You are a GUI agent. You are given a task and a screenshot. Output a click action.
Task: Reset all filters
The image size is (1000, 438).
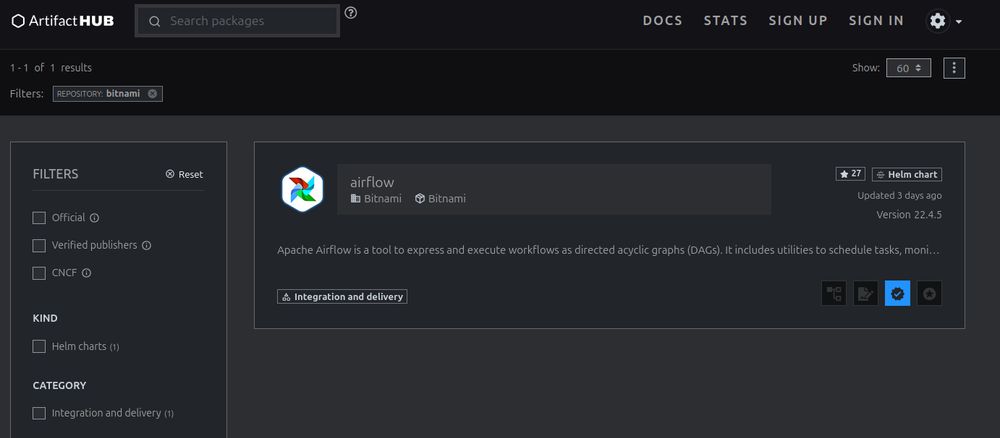184,174
